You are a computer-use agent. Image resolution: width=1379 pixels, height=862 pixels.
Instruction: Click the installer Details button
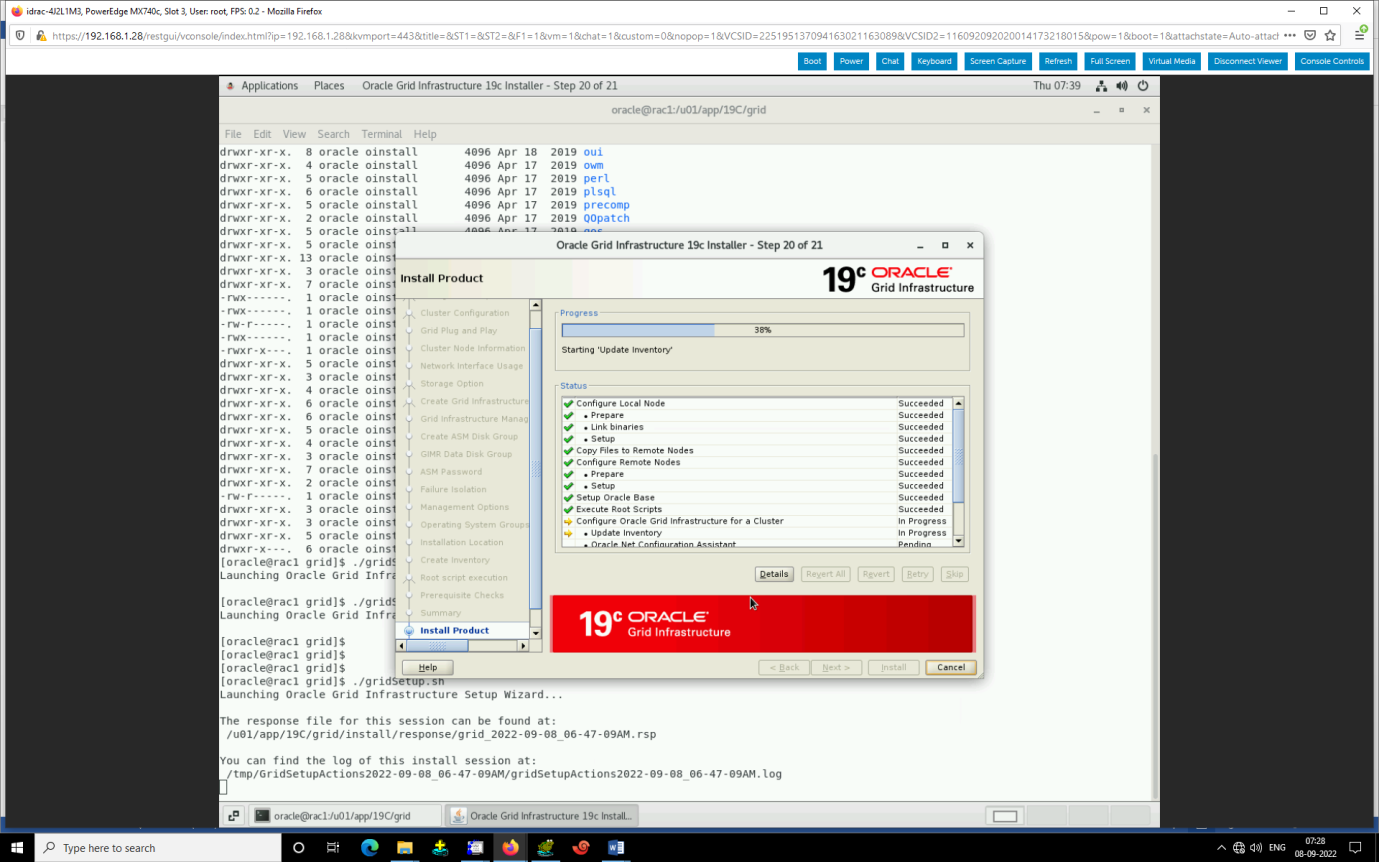774,574
